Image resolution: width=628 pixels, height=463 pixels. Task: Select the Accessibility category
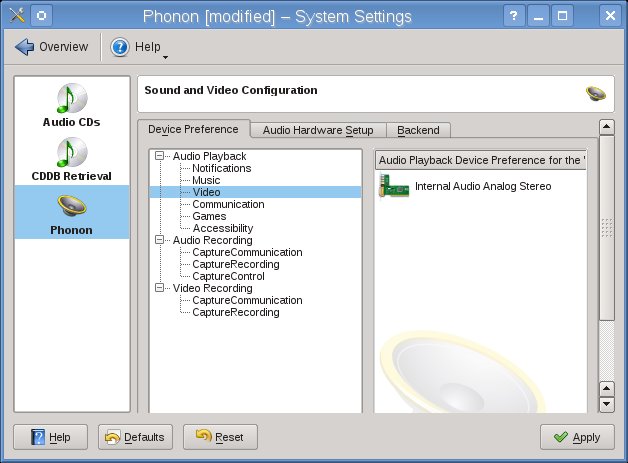223,228
